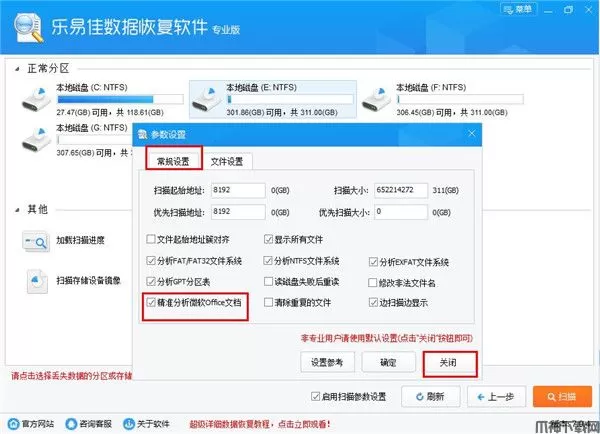Screen dimensions: 600x434
Task: Click the 参数设置 dialog title icon
Action: [x=142, y=134]
